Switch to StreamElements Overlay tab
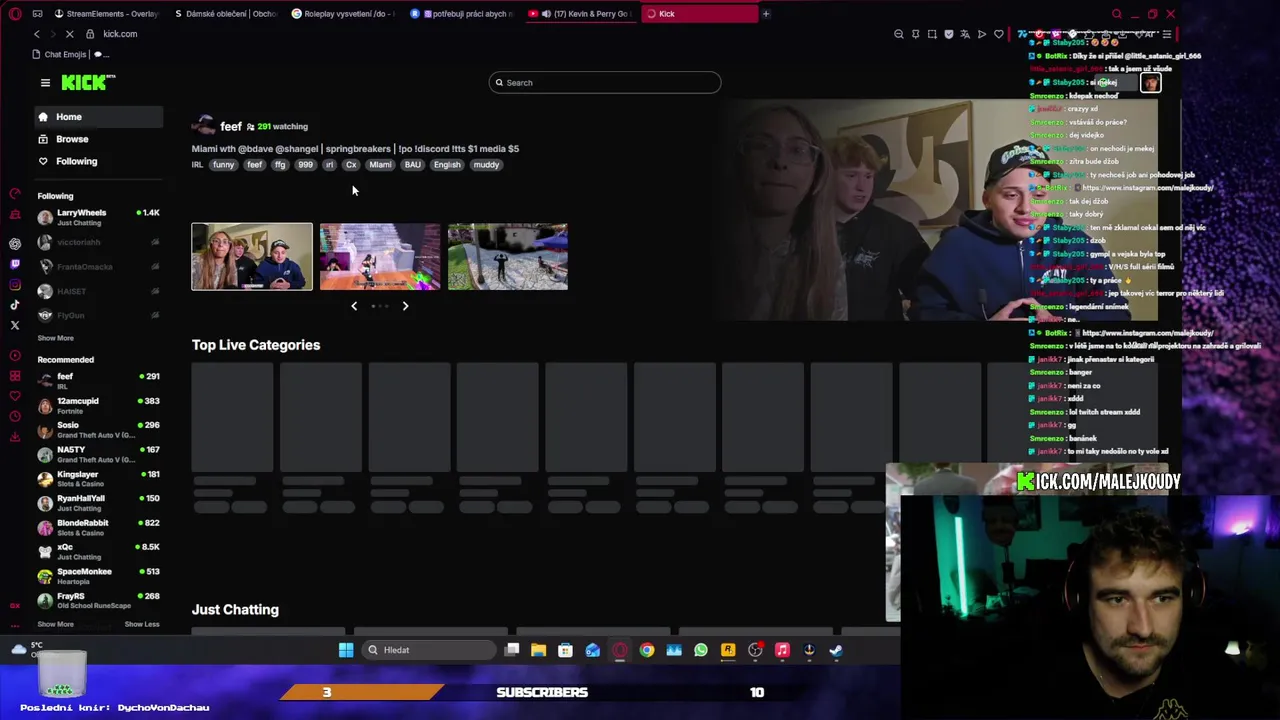Image resolution: width=1280 pixels, height=720 pixels. click(107, 14)
